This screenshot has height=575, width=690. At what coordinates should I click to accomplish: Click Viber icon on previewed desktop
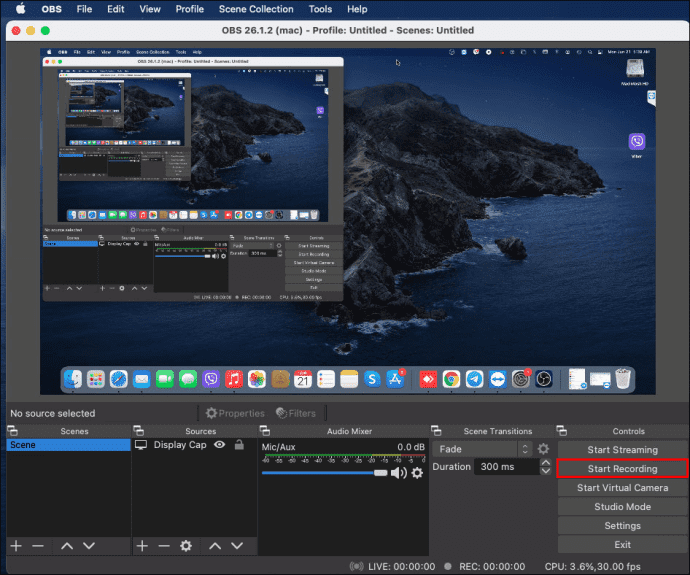637,142
